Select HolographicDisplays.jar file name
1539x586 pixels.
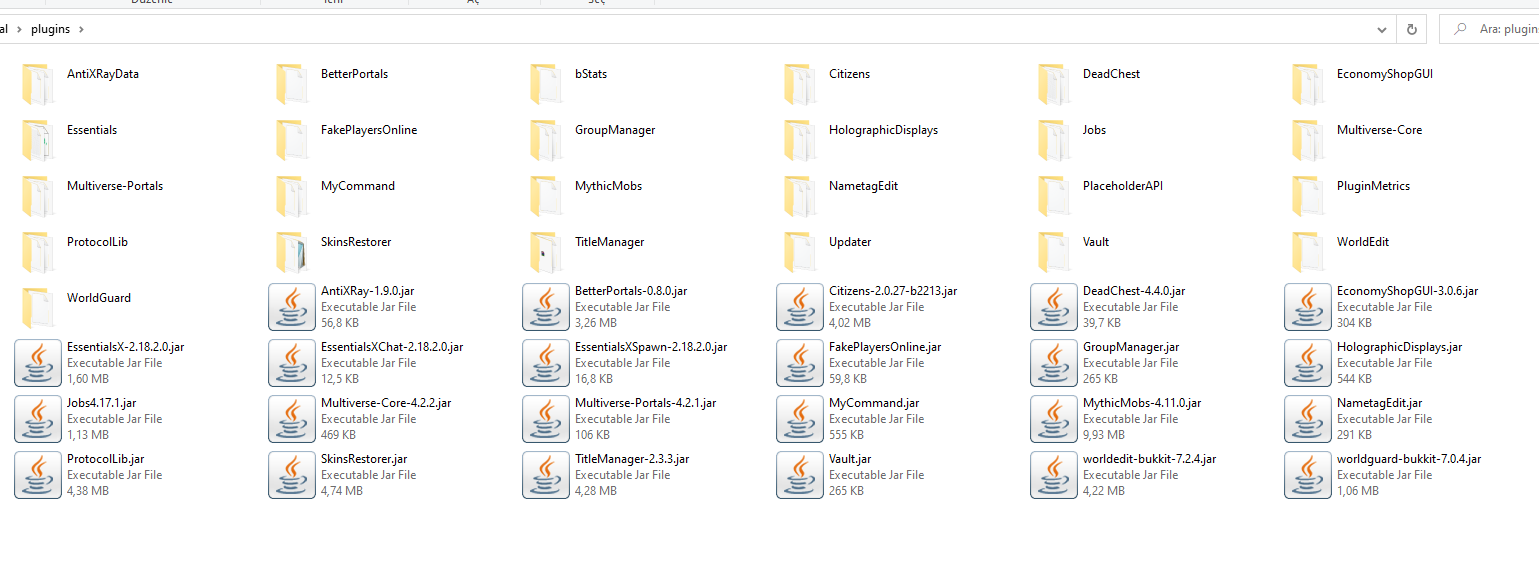point(1400,347)
